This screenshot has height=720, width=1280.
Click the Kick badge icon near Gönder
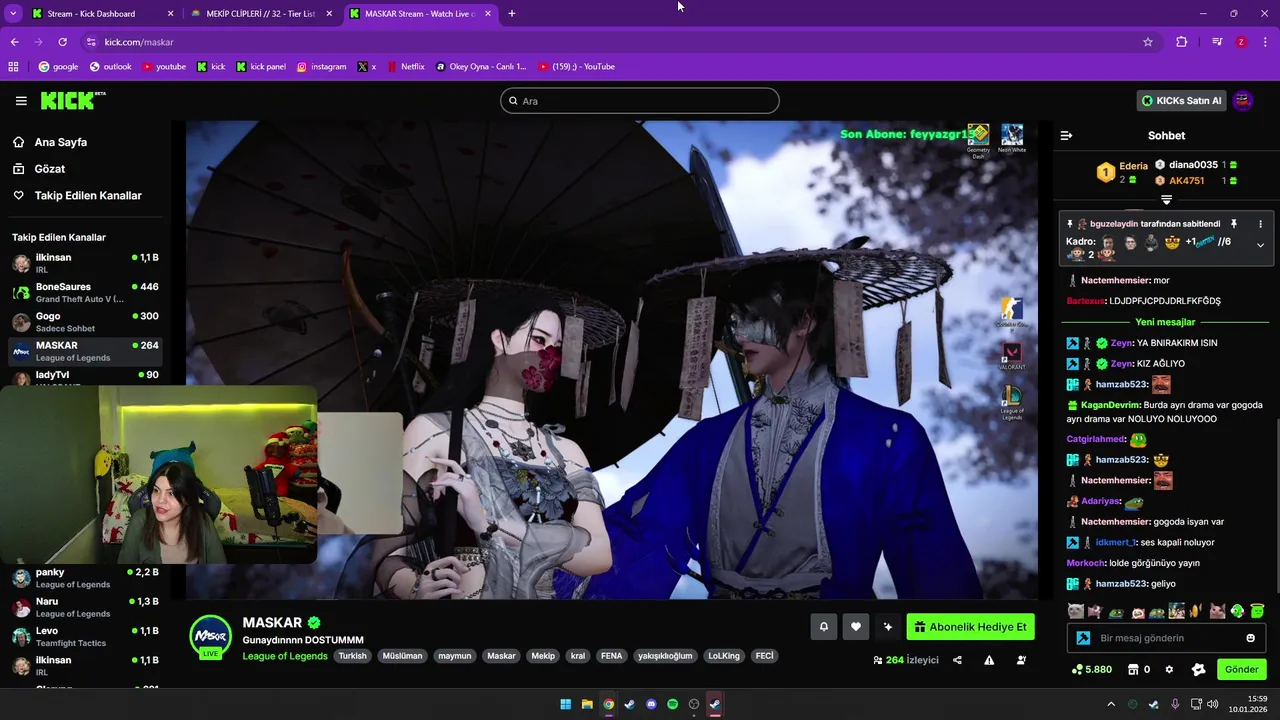click(x=1199, y=669)
